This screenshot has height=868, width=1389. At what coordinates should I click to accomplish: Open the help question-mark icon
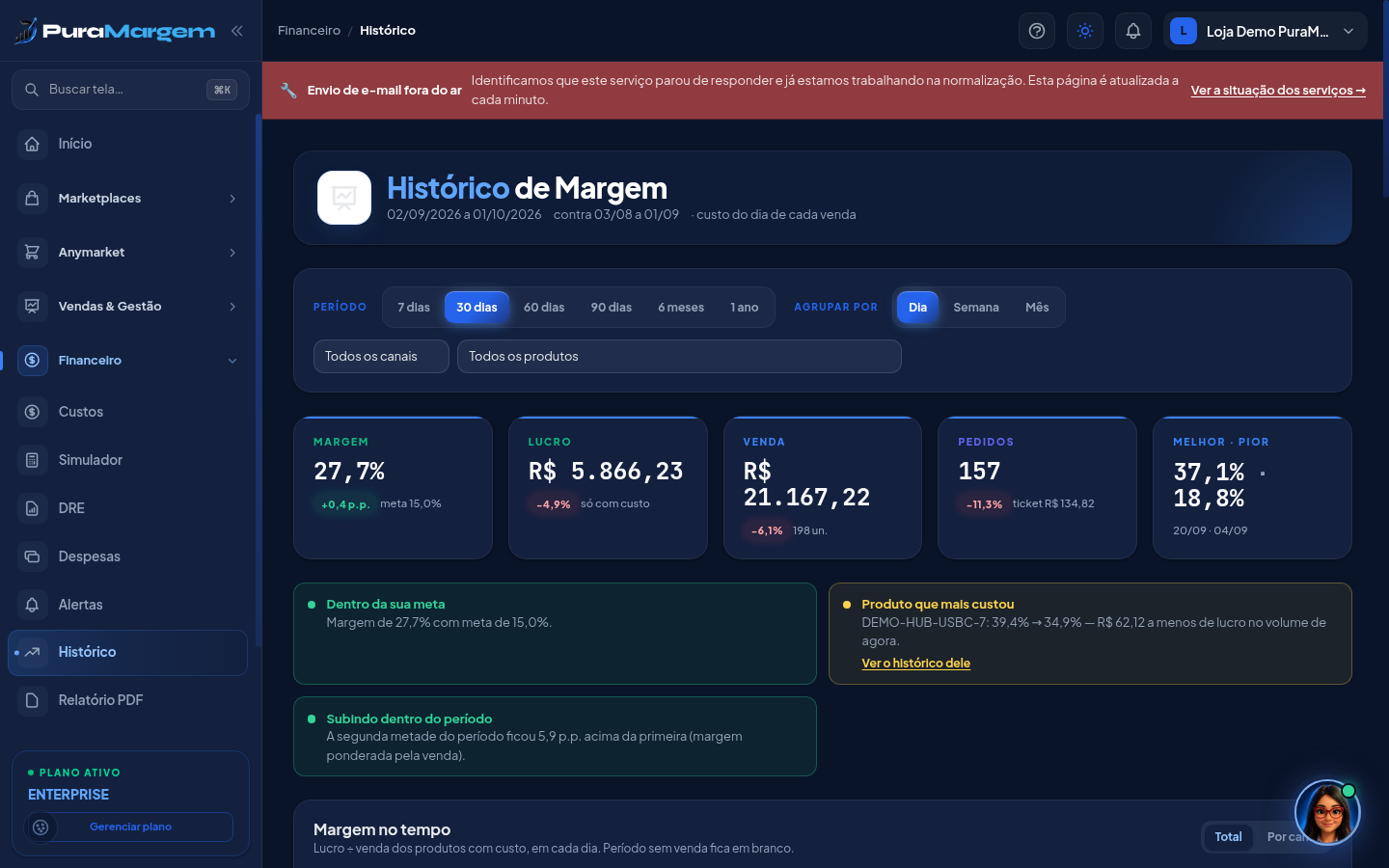point(1037,31)
